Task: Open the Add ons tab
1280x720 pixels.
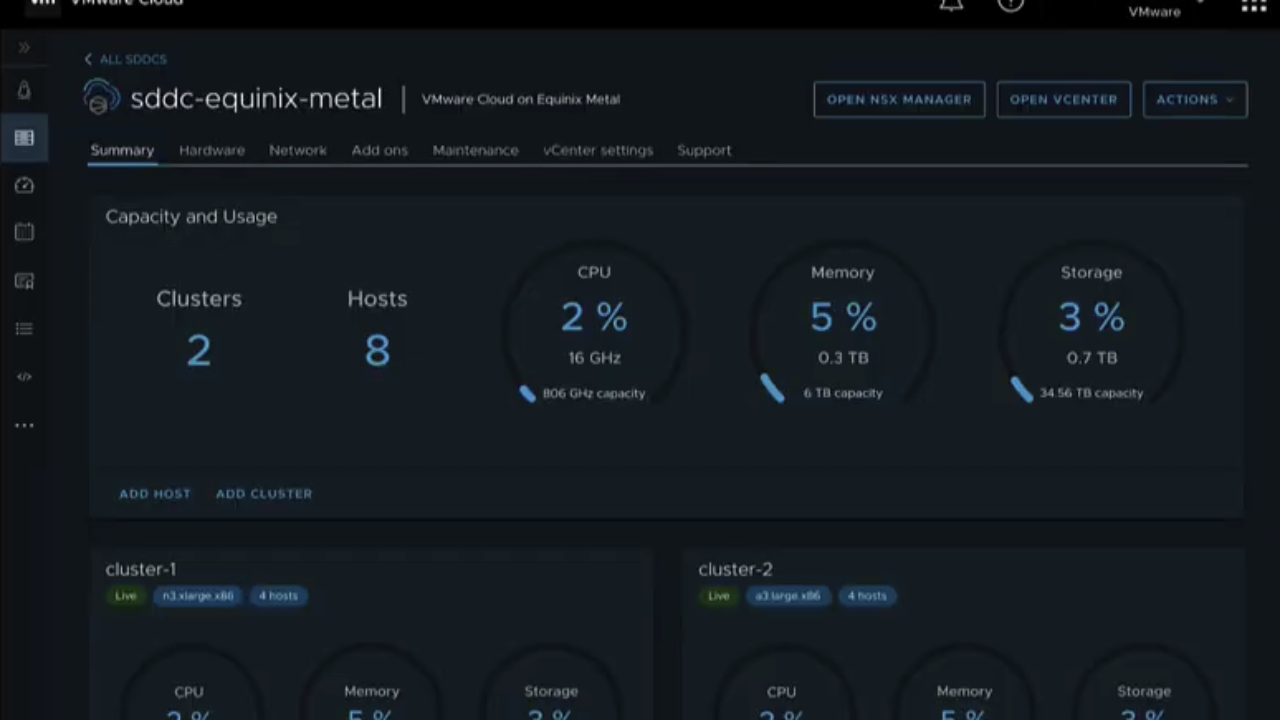Action: [x=380, y=150]
